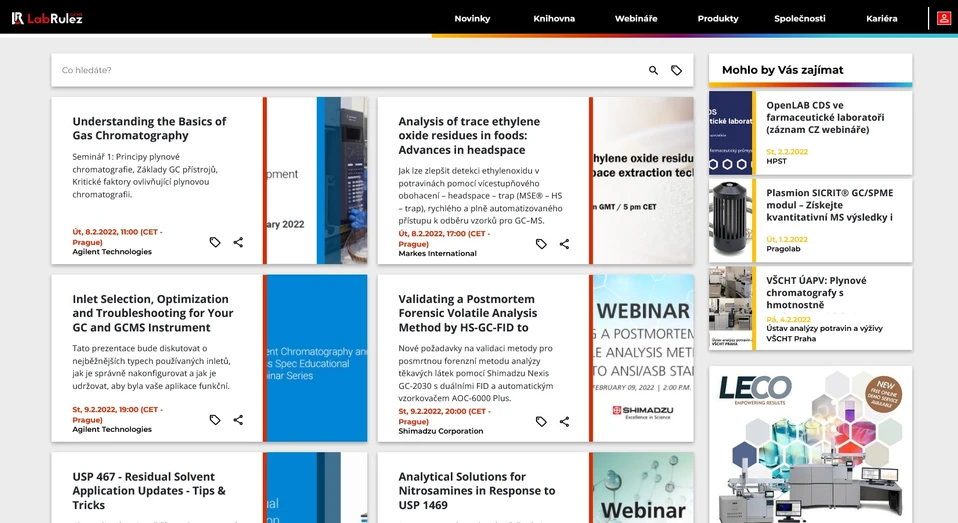Viewport: 958px width, 523px height.
Task: Click 'Agilent Technologies' on Gas Chromatography card
Action: coord(112,252)
